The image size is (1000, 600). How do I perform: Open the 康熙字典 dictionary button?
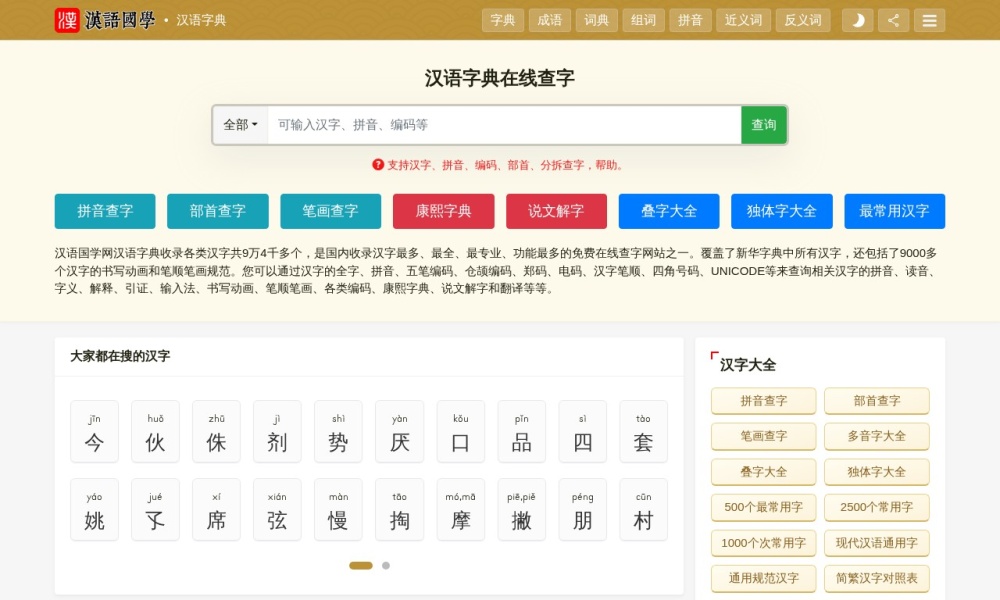point(444,211)
